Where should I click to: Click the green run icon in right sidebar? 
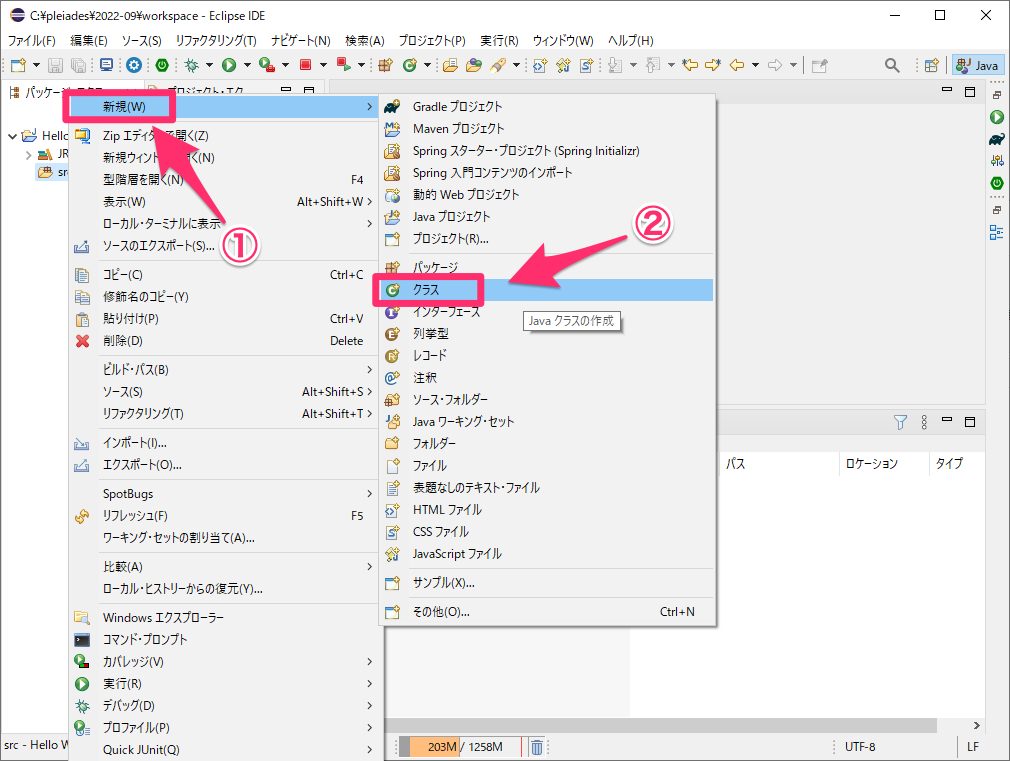[996, 117]
